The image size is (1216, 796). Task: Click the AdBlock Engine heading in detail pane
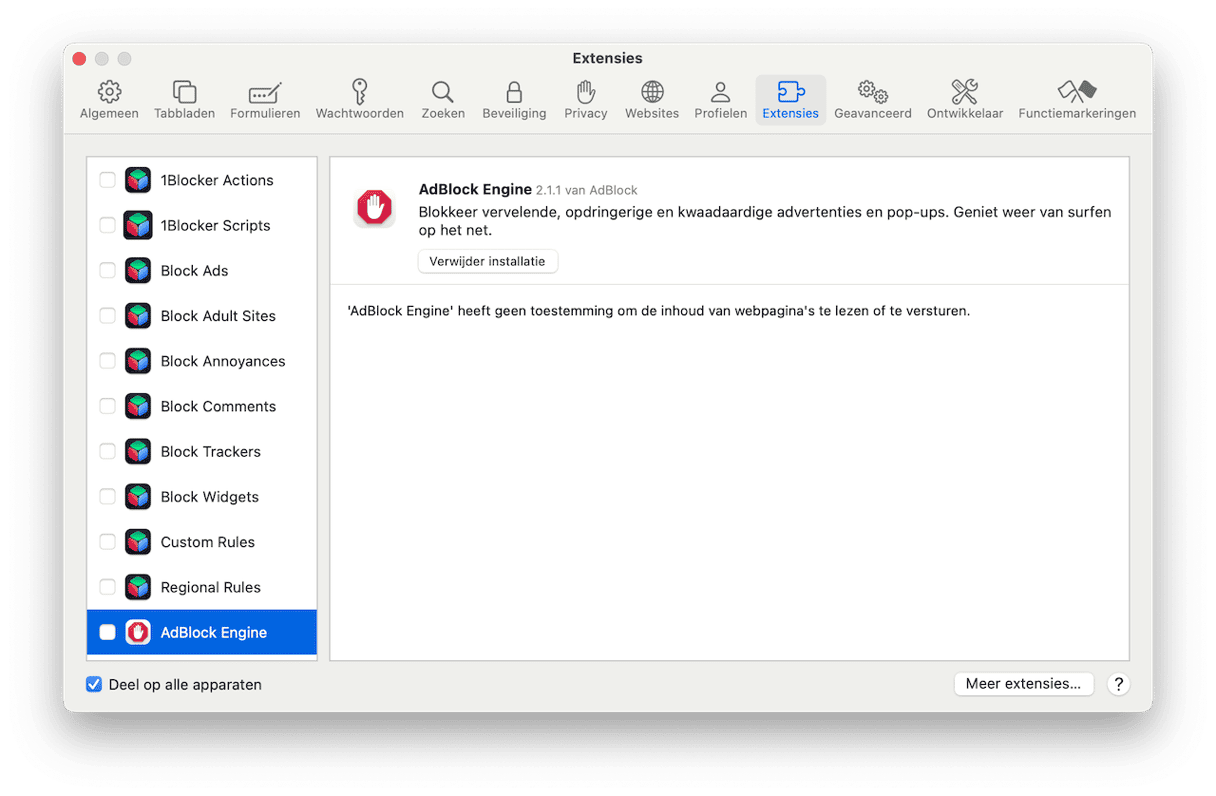tap(475, 189)
